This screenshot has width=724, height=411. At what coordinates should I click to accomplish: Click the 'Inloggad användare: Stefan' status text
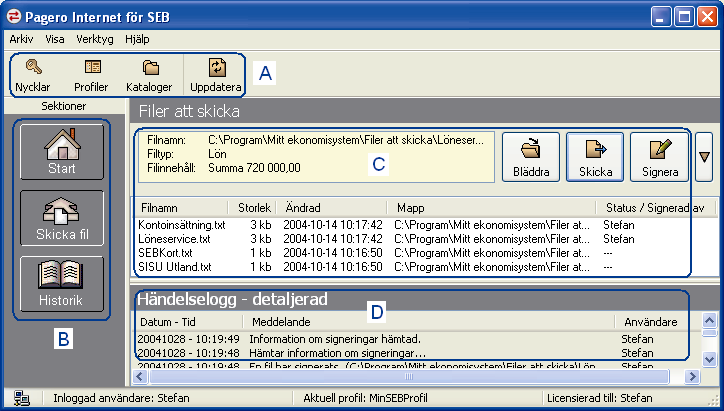point(121,398)
